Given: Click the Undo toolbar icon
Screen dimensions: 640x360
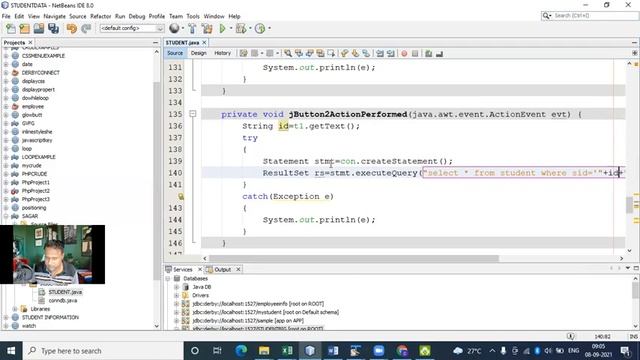Looking at the screenshot, I should coord(71,28).
